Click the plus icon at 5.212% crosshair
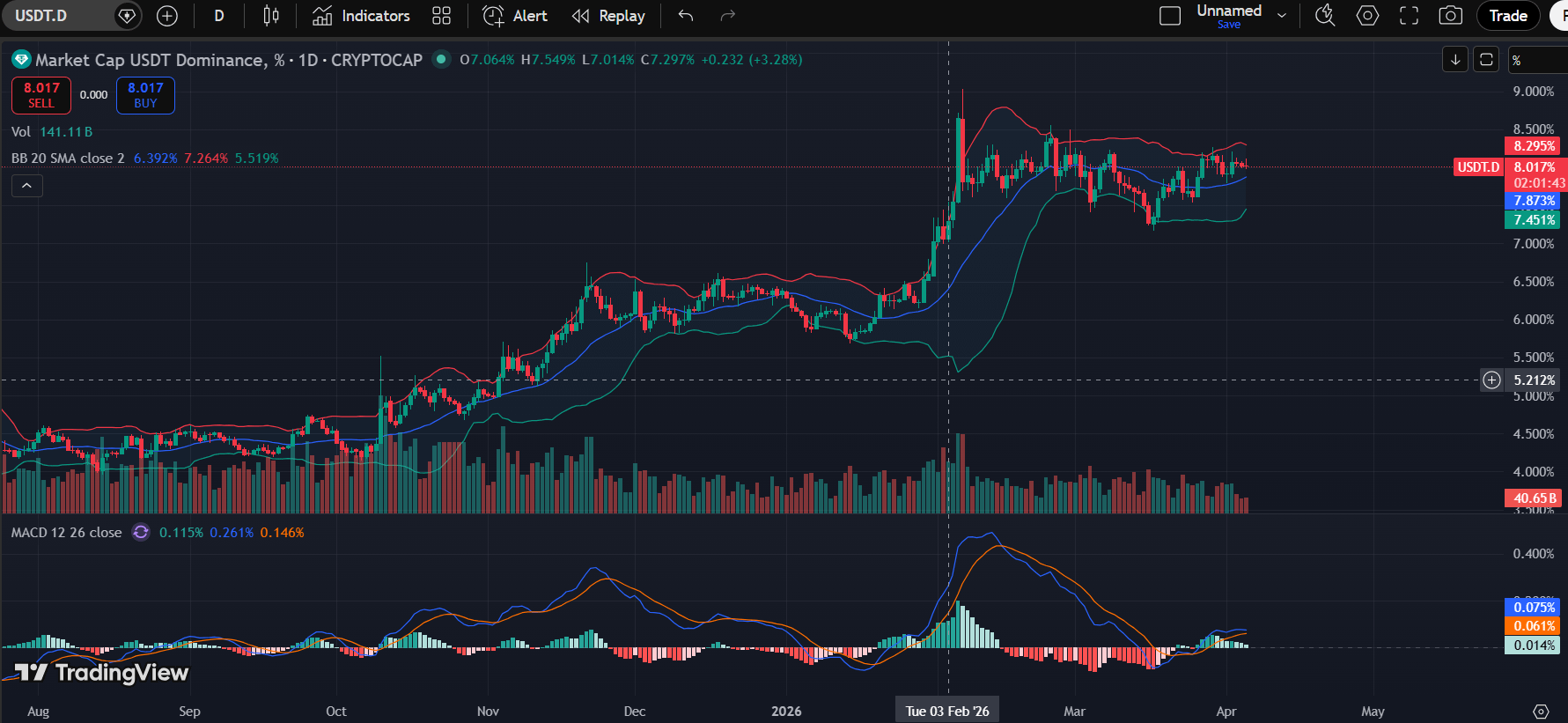 coord(1491,380)
